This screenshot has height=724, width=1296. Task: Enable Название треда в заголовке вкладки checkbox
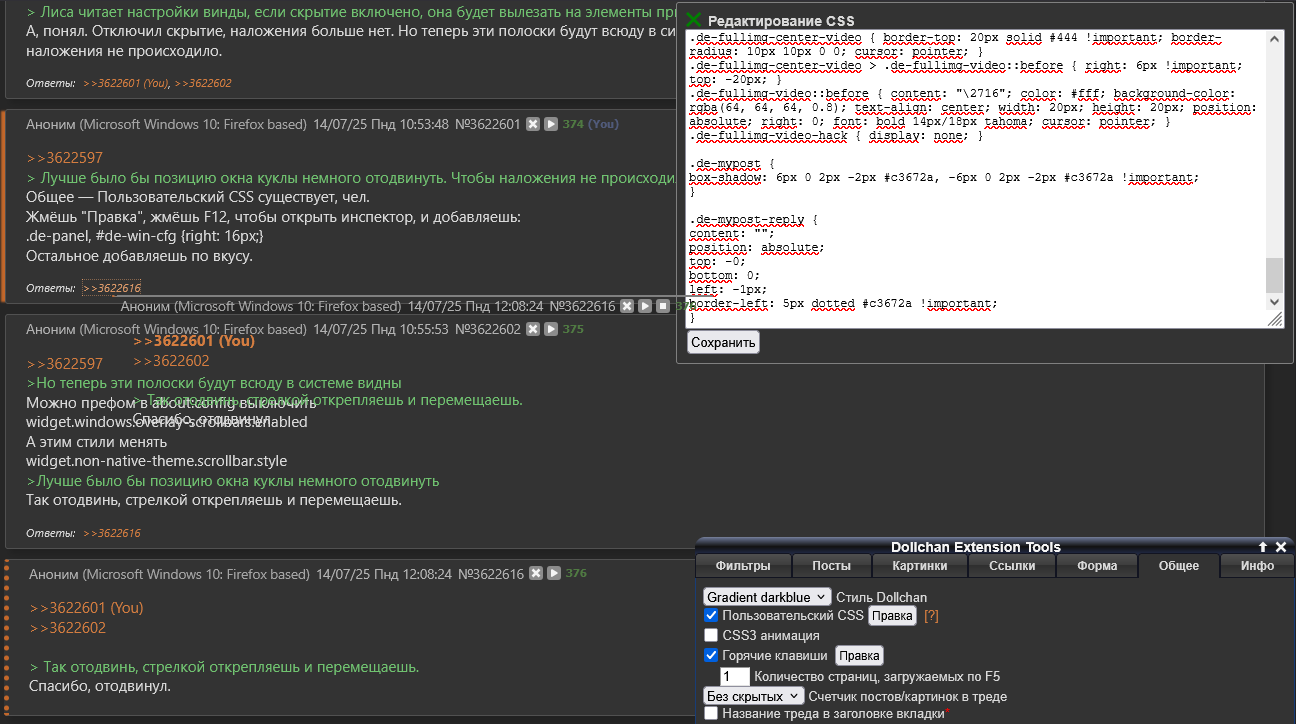pyautogui.click(x=711, y=714)
